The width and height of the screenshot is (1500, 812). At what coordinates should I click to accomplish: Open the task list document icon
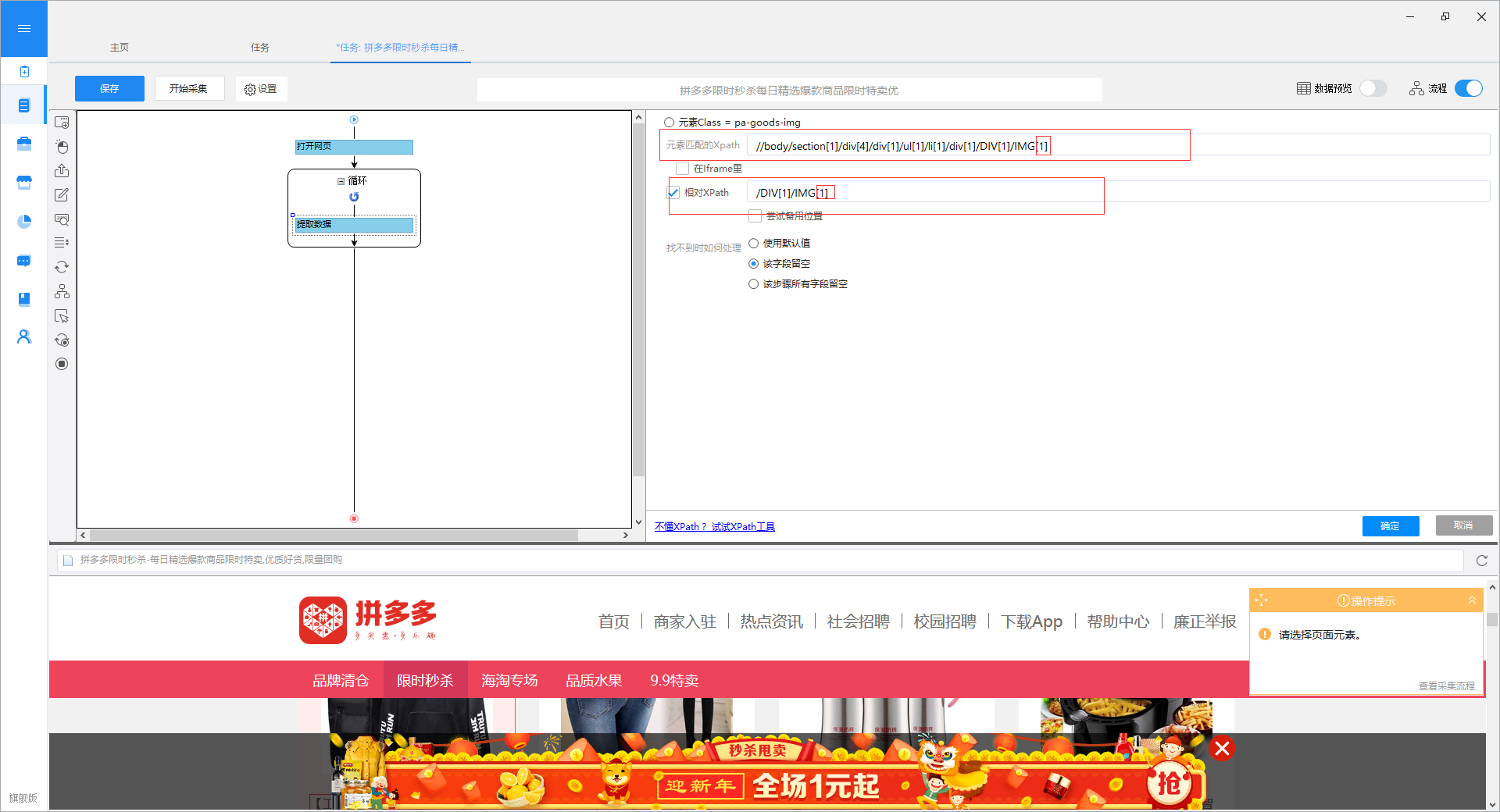click(24, 105)
